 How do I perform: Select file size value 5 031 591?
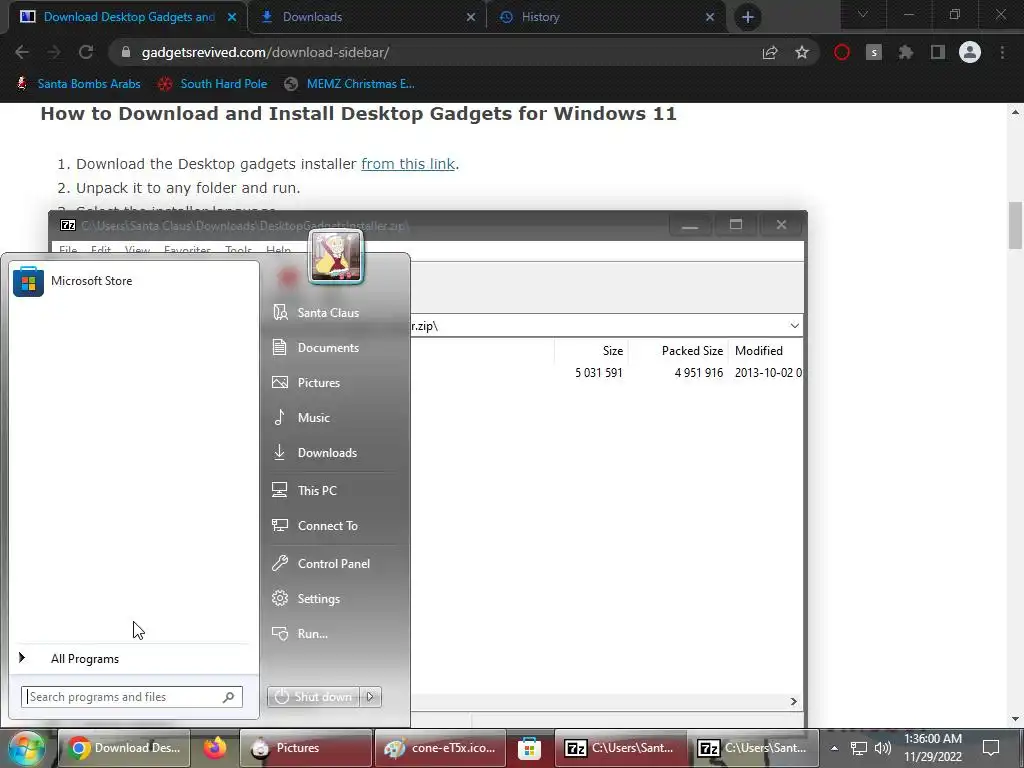599,373
